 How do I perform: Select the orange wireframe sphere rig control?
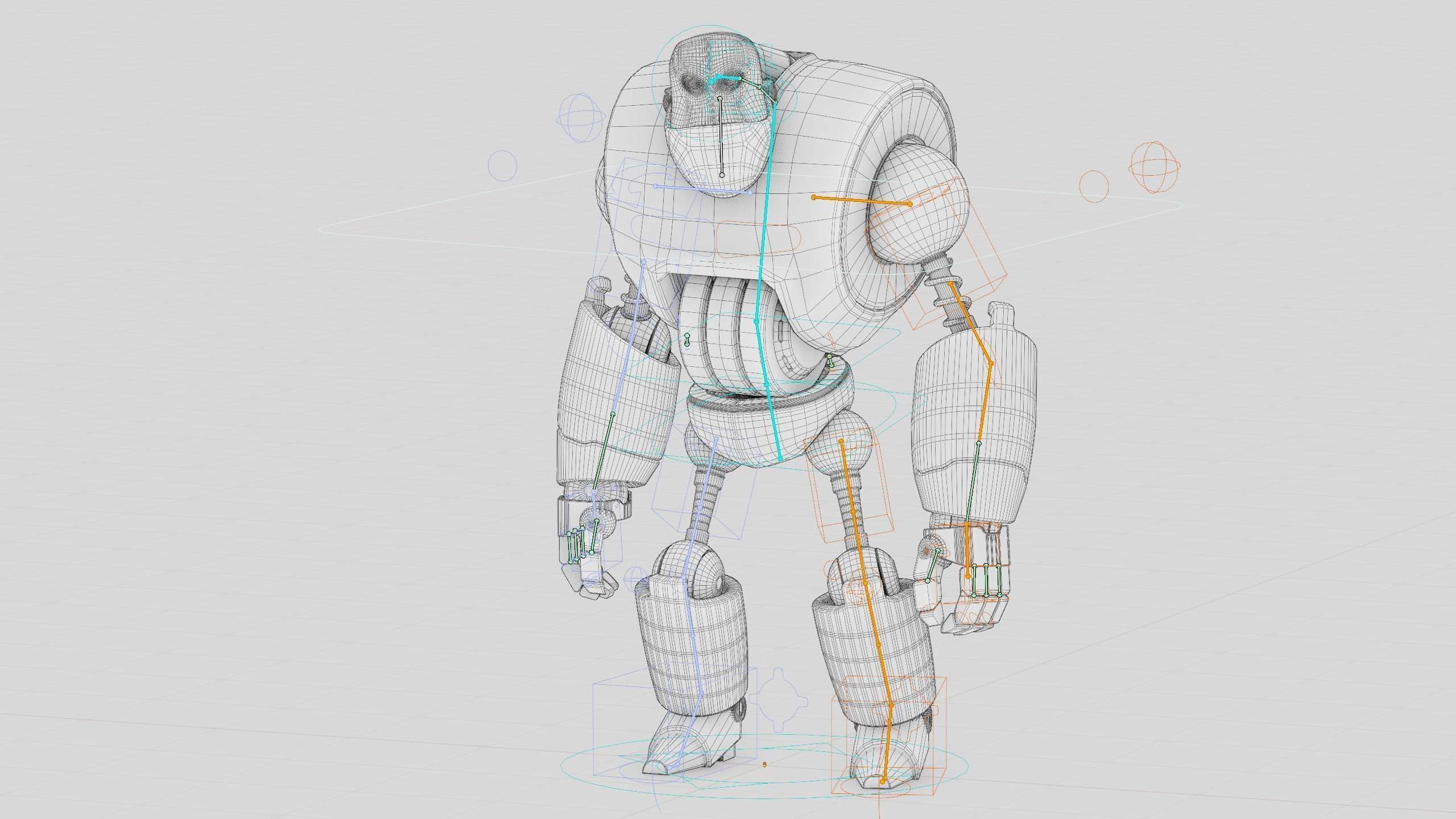pyautogui.click(x=1155, y=167)
